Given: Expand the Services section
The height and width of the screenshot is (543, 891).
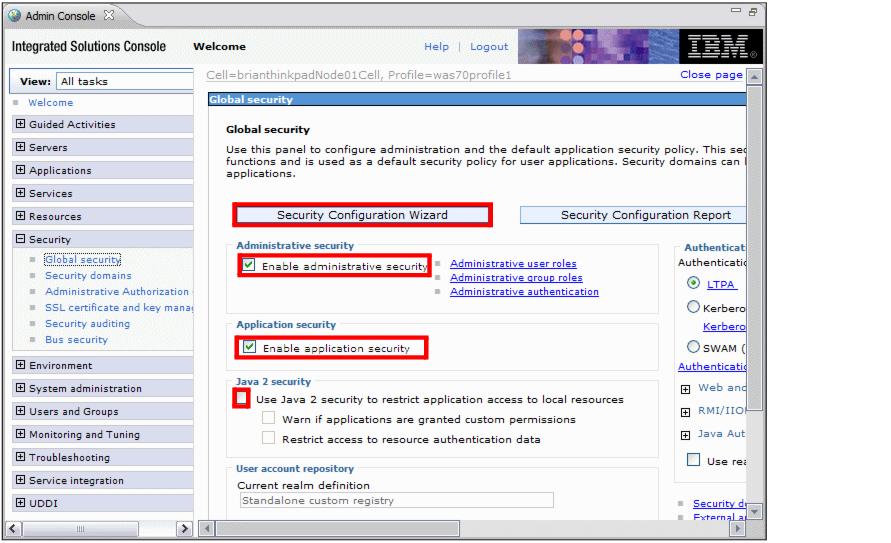Looking at the screenshot, I should click(20, 193).
